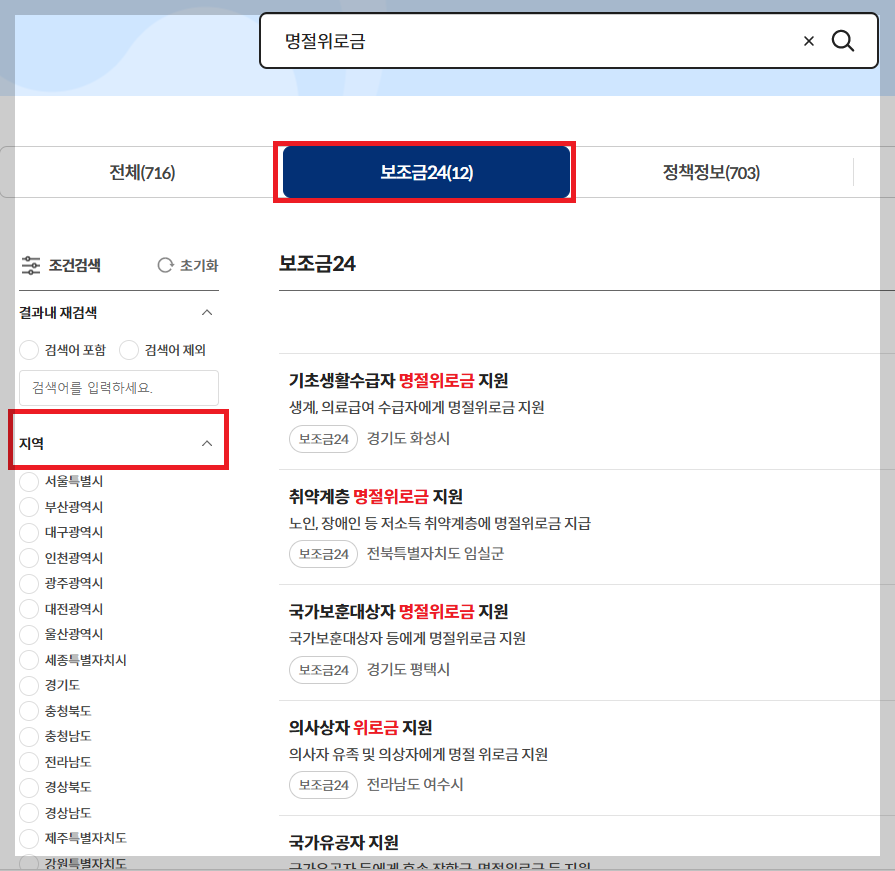This screenshot has width=895, height=871.
Task: Click the 검색어를 입력하세요 input field
Action: (118, 388)
